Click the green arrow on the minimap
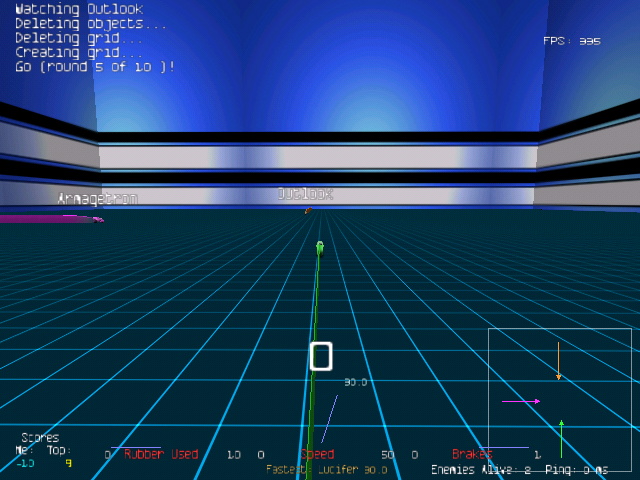Screen dimensions: 640x480 (561, 437)
